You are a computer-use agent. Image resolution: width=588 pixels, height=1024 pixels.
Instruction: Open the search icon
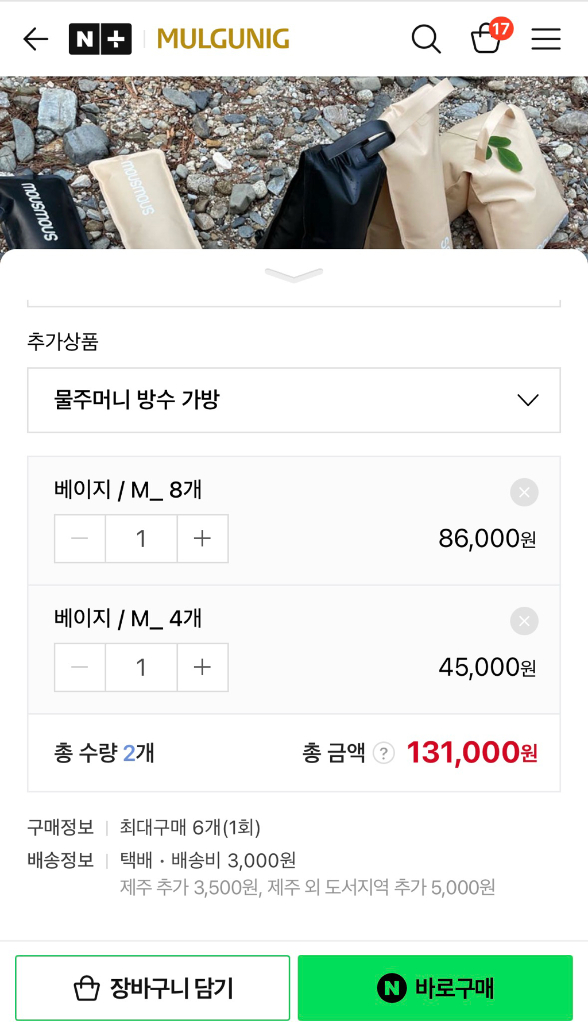click(x=425, y=39)
